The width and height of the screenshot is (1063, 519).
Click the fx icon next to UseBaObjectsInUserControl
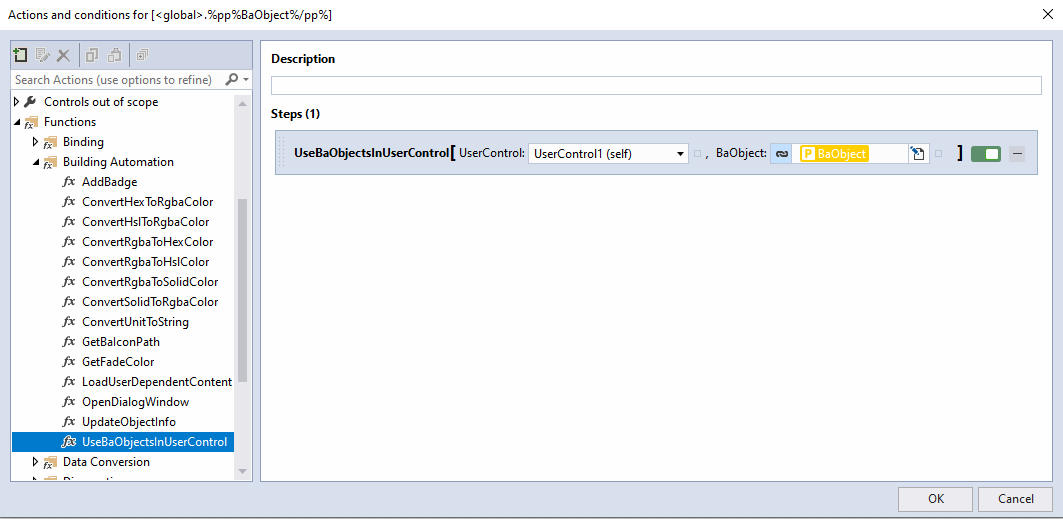pyautogui.click(x=68, y=442)
